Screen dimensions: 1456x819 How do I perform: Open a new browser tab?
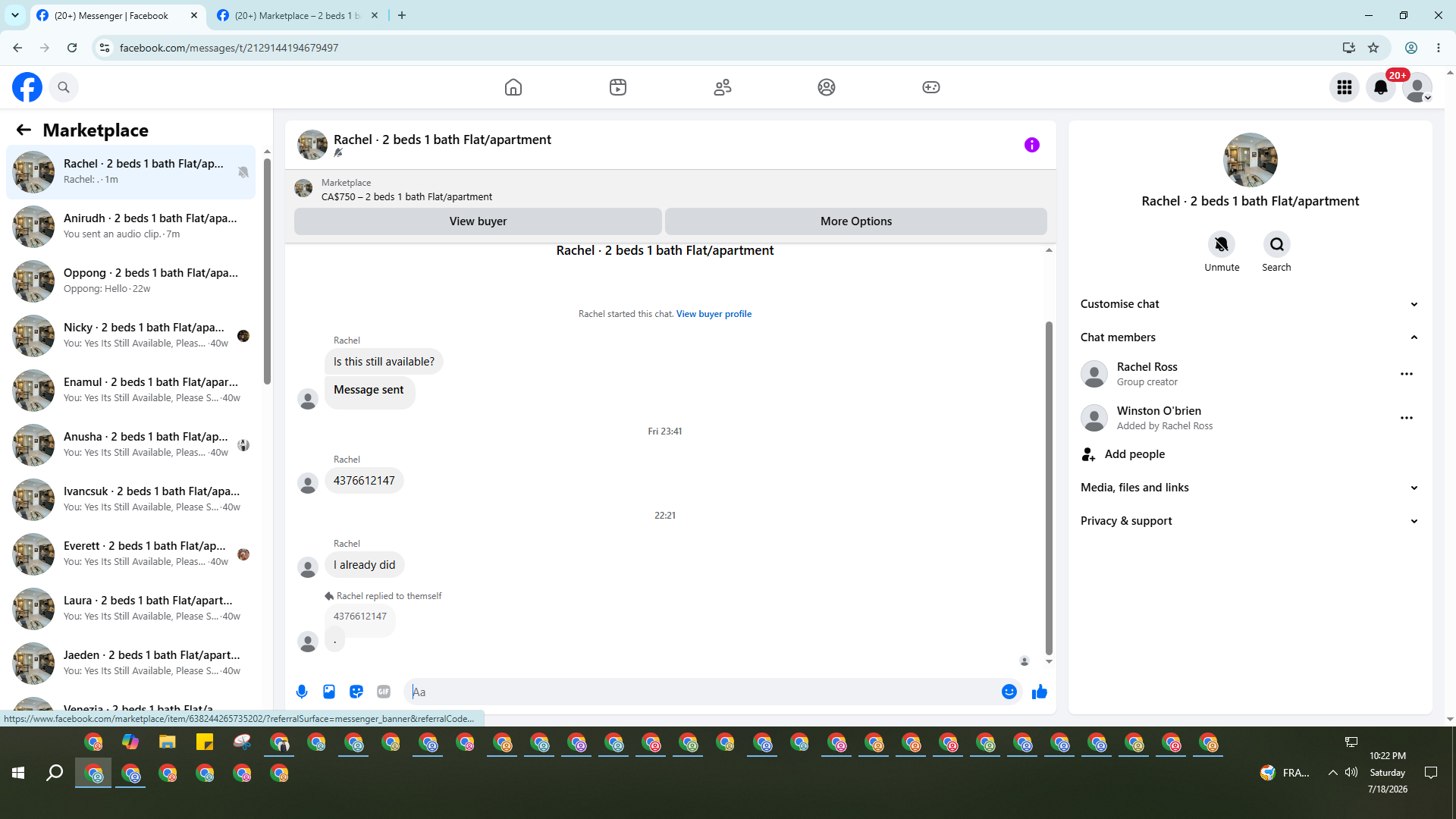(x=402, y=16)
